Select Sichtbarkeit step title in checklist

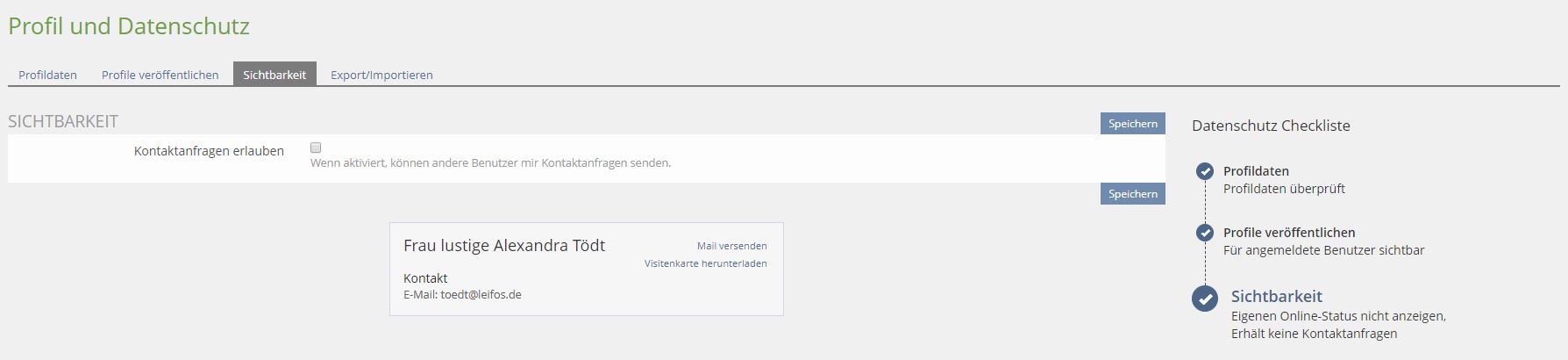1276,297
